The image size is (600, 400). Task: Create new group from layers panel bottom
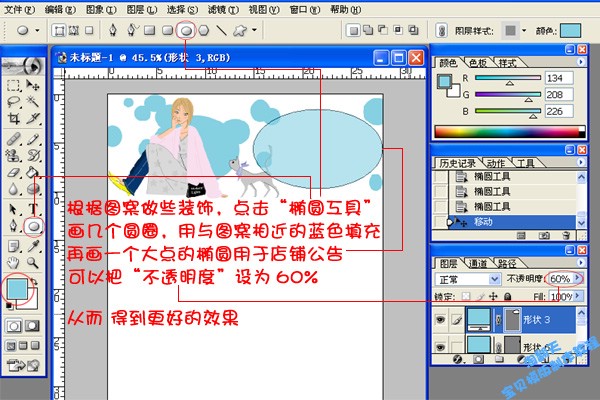point(499,359)
